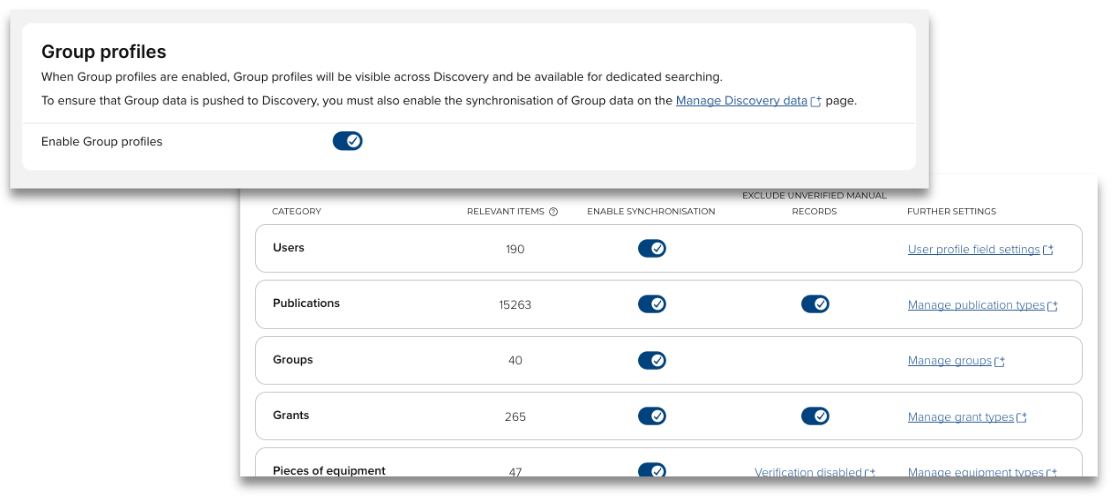This screenshot has width=1118, height=504.
Task: Click external-link icon beside Manage publication types
Action: click(x=1052, y=306)
